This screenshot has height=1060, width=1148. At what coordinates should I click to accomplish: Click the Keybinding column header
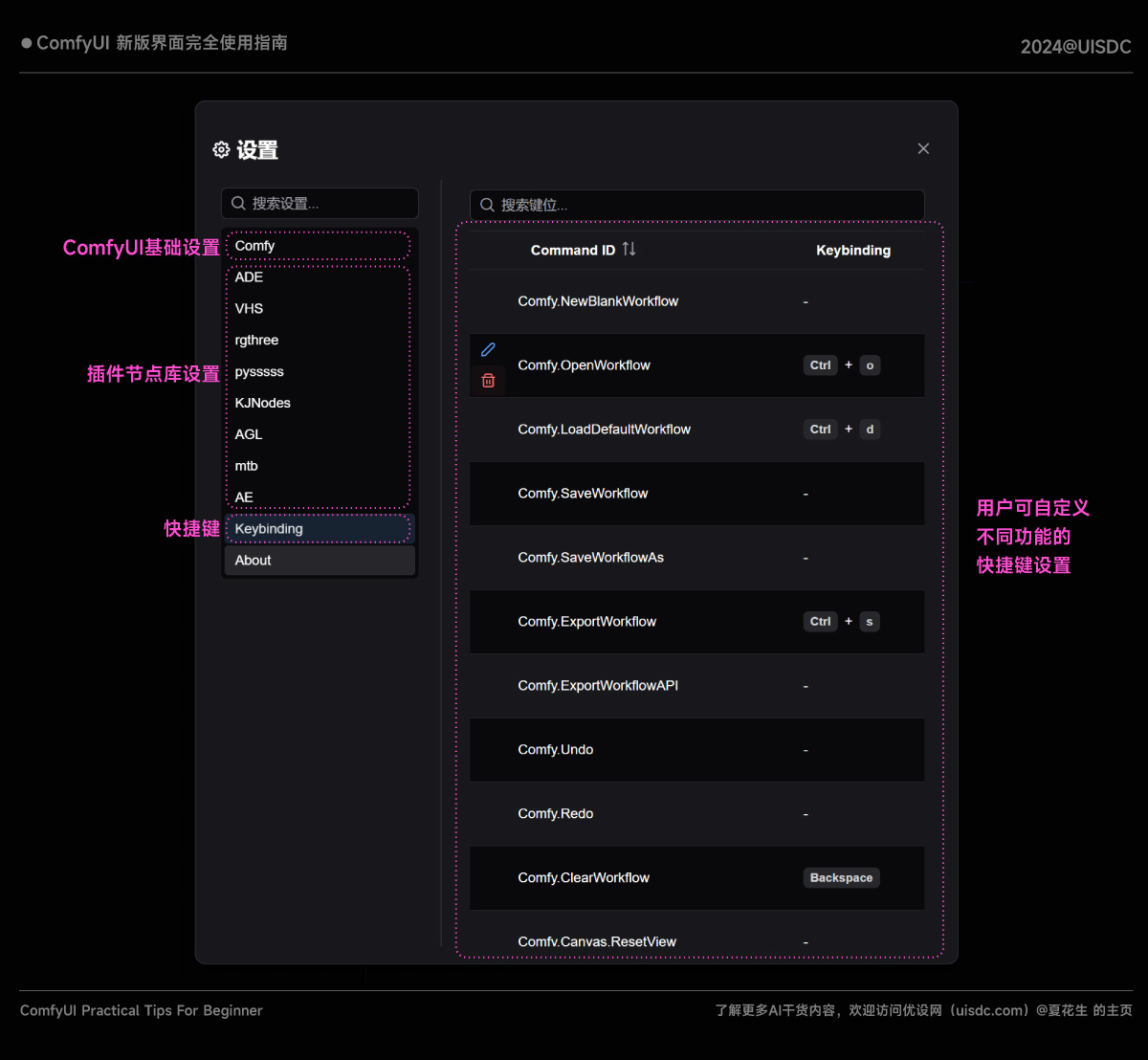click(853, 250)
